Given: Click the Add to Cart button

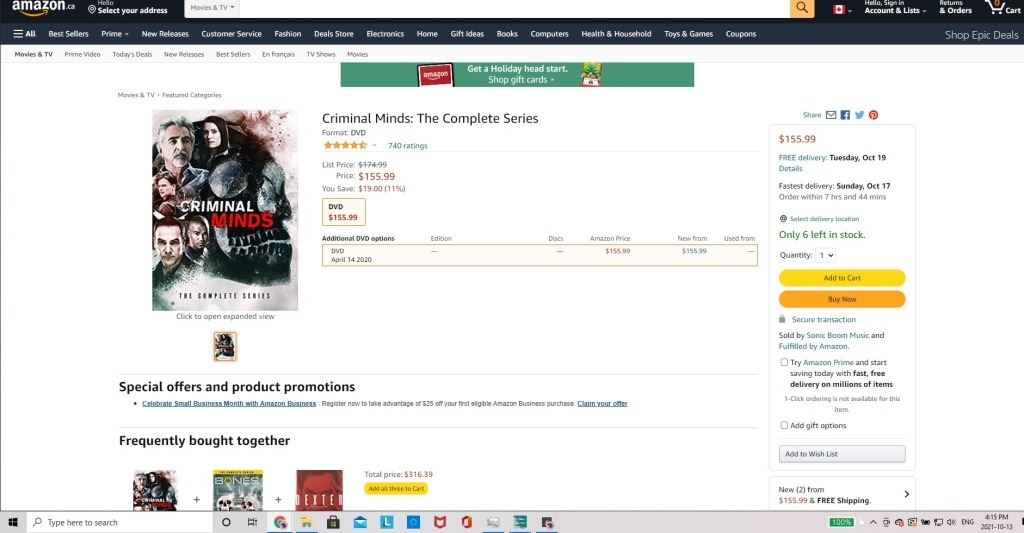Looking at the screenshot, I should pyautogui.click(x=842, y=278).
